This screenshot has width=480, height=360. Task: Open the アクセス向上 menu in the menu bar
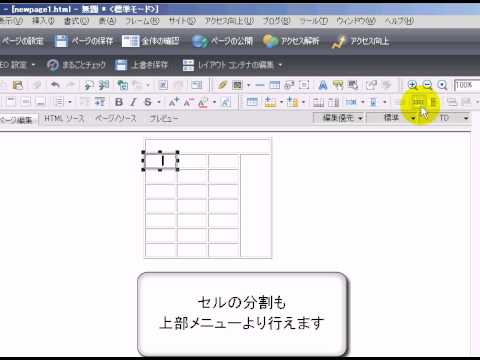229,21
